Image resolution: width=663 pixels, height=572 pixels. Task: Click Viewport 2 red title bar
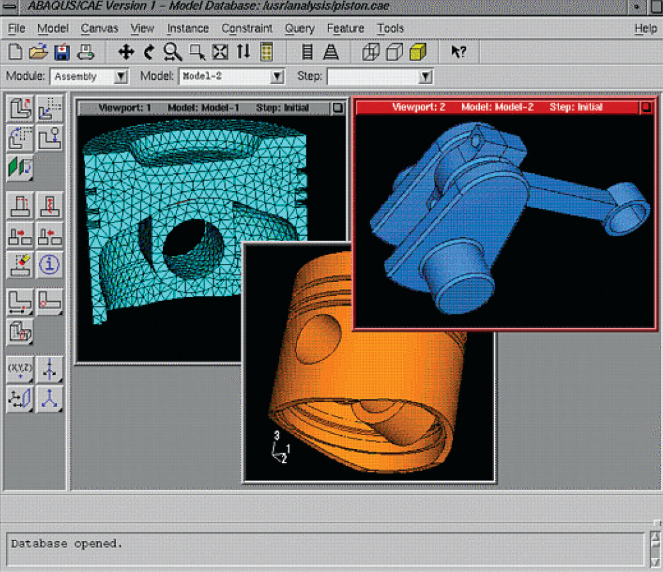click(x=497, y=107)
